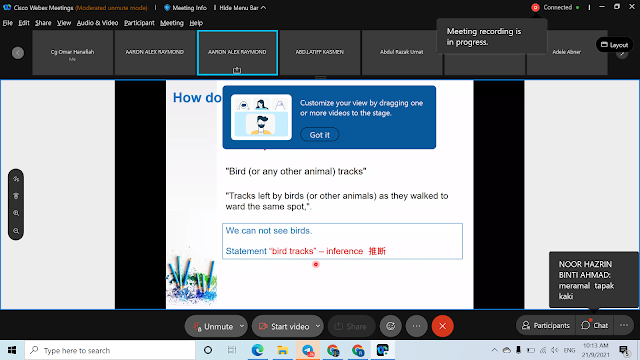Viewport: 640px width, 360px height.
Task: Open the Chat panel
Action: [595, 325]
